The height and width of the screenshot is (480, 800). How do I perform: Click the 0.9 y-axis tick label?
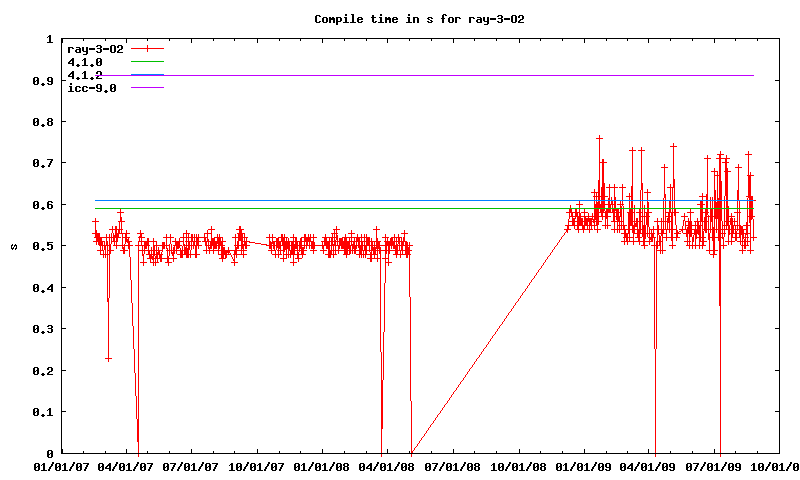(42, 81)
